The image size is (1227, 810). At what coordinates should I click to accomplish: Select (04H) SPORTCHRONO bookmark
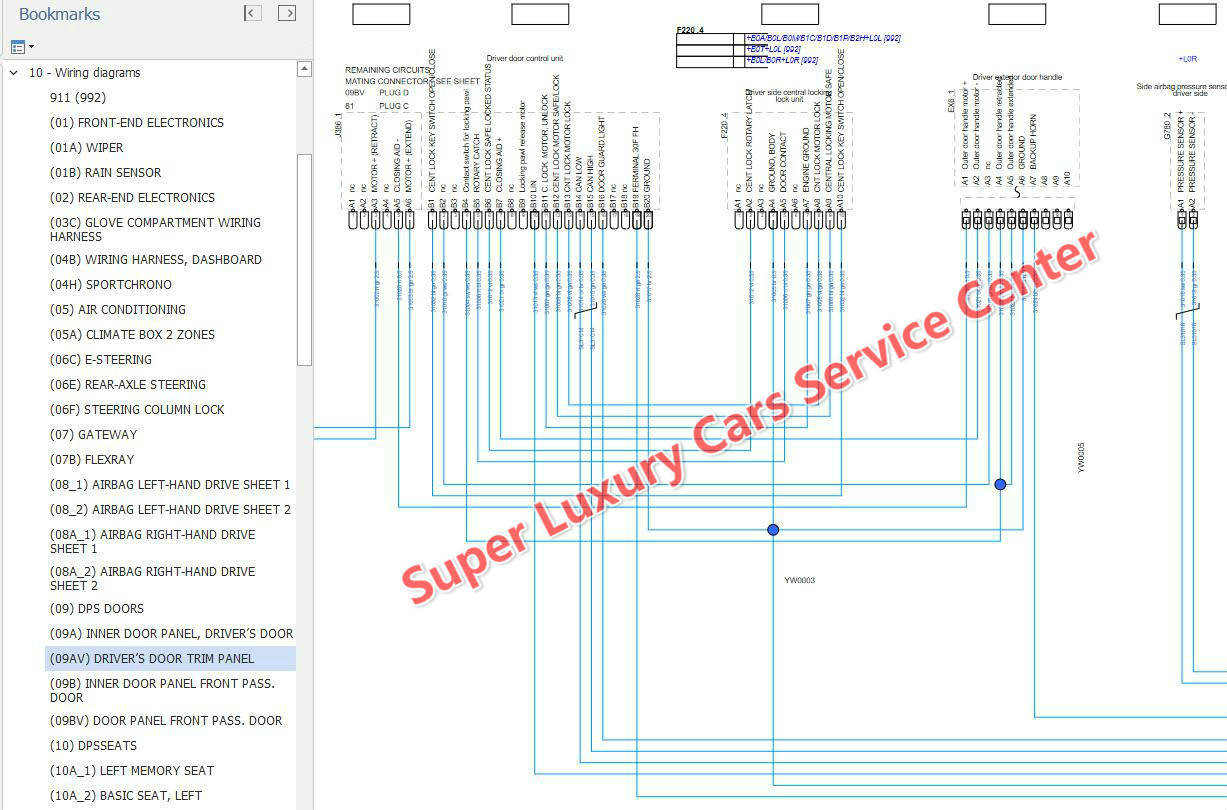(x=111, y=285)
